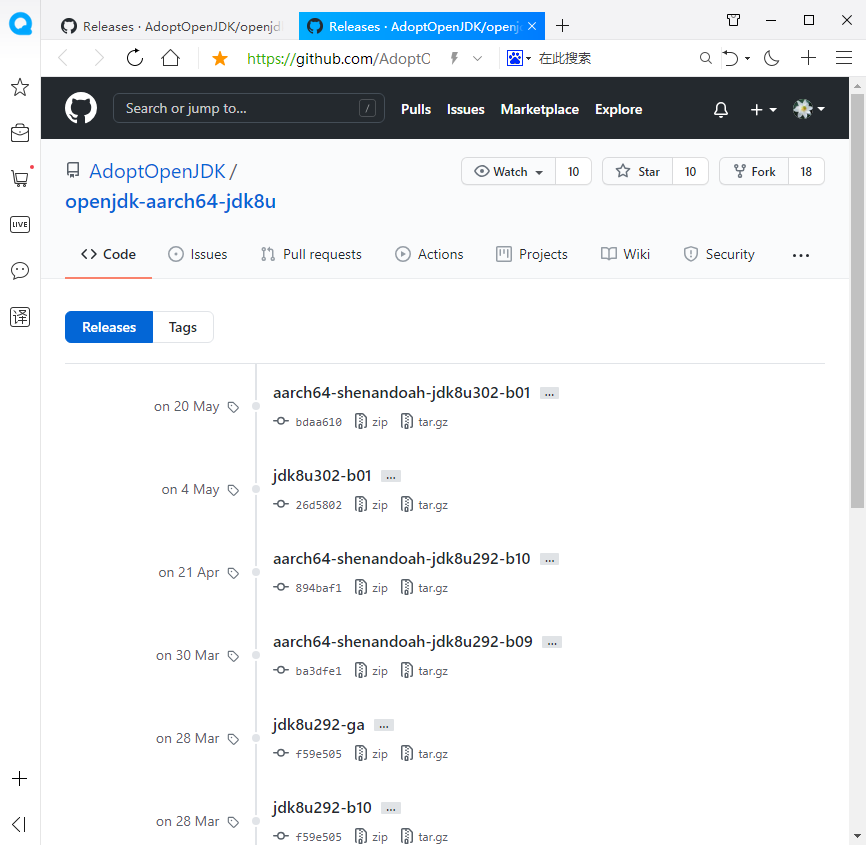Open the watchers count 10
Screen dimensions: 866x845
(x=573, y=172)
